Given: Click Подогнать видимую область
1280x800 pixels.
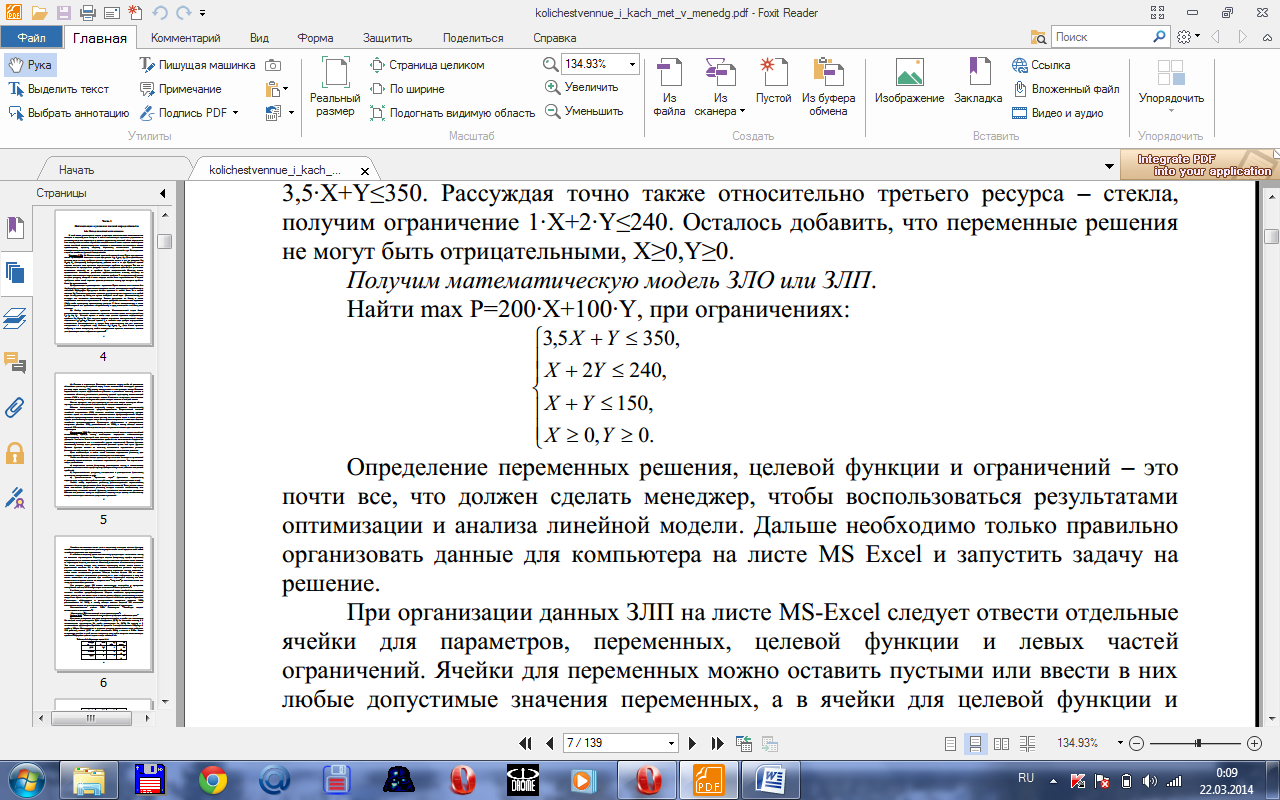Looking at the screenshot, I should (452, 113).
